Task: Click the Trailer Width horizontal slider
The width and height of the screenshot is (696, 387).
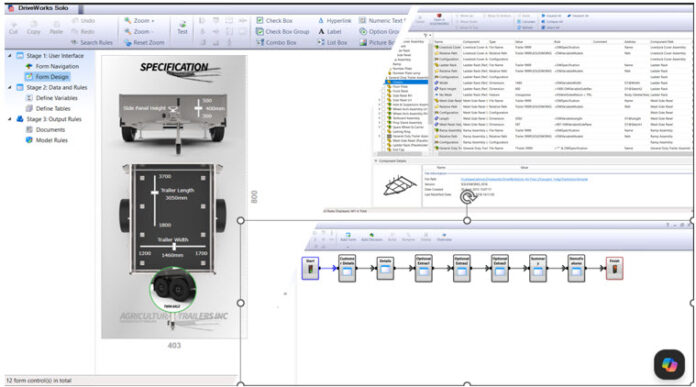Action: click(x=173, y=246)
